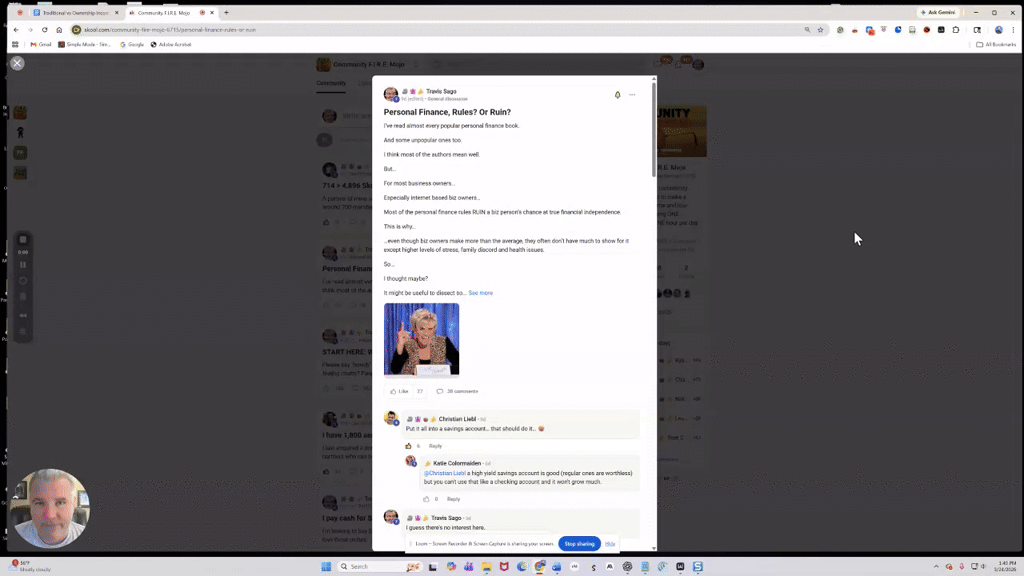The image size is (1024, 576).
Task: Open the Chrome three-dot menu
Action: pyautogui.click(x=1013, y=30)
